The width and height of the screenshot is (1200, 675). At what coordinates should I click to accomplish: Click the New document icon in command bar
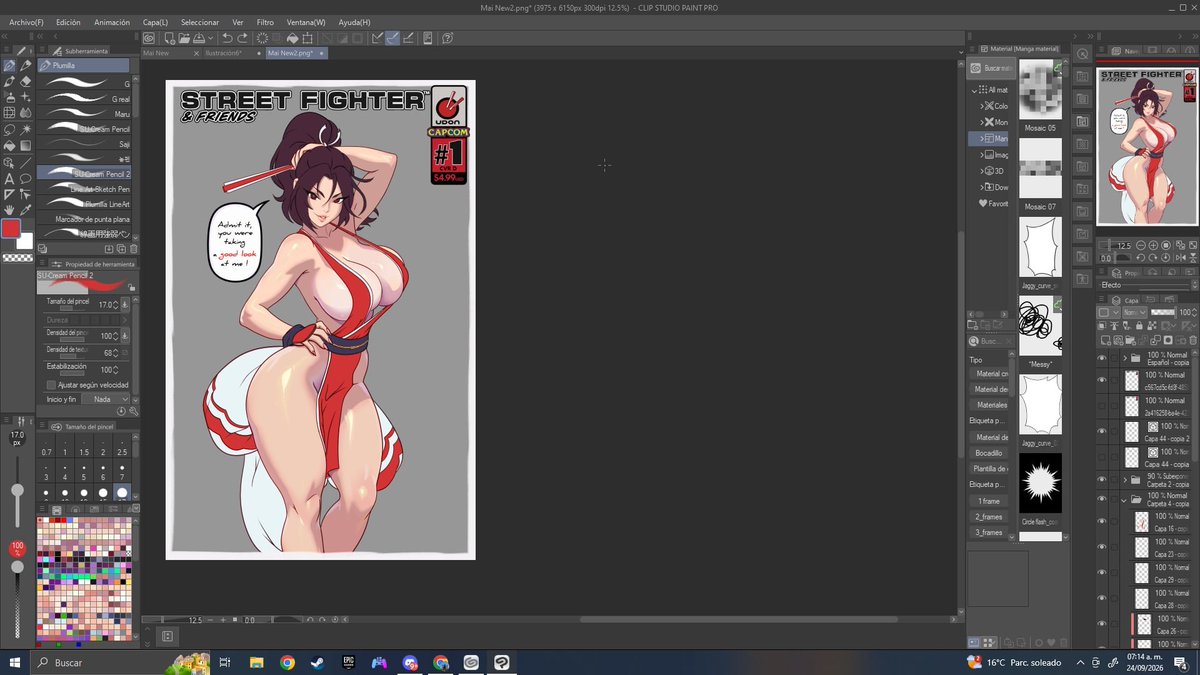point(170,38)
